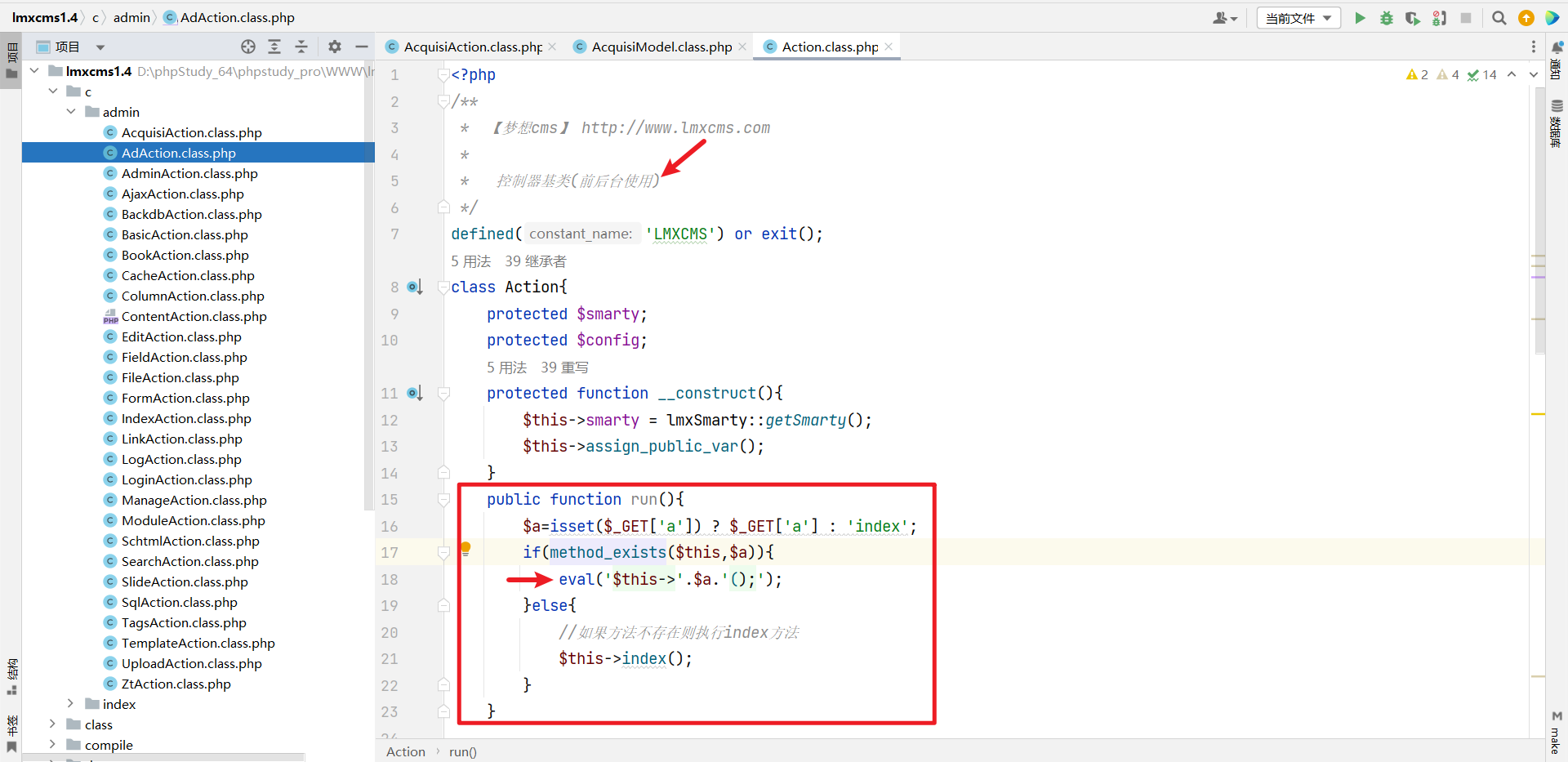The width and height of the screenshot is (1568, 762).
Task: Fold the class Action block at line 8
Action: (x=443, y=287)
